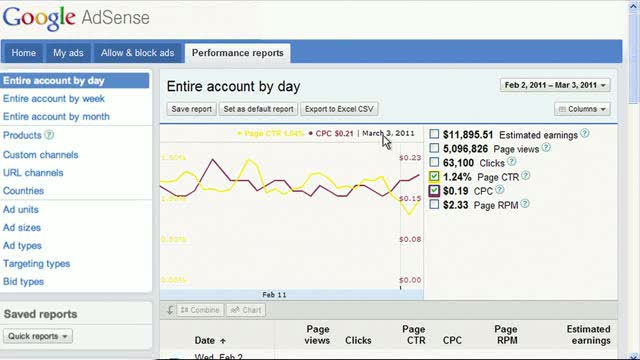Open Allow & block ads tab
The image size is (640, 360).
point(137,53)
